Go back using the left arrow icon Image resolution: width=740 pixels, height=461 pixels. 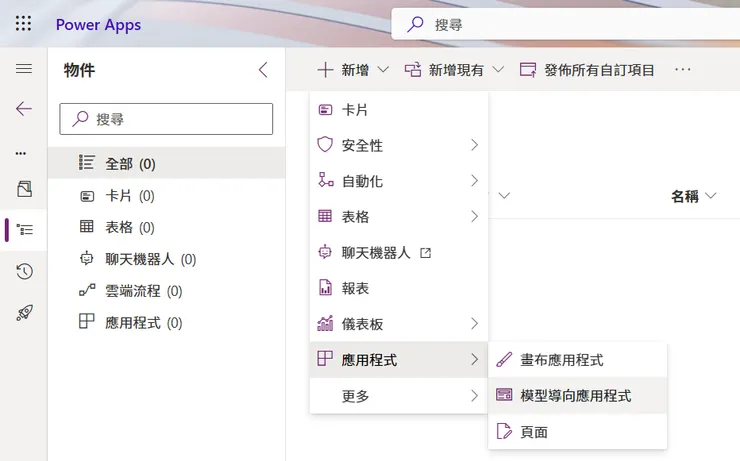(24, 109)
